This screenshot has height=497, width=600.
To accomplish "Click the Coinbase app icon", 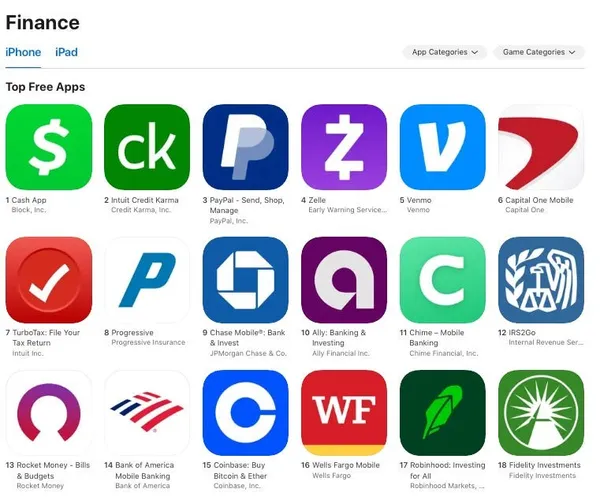I will click(245, 413).
